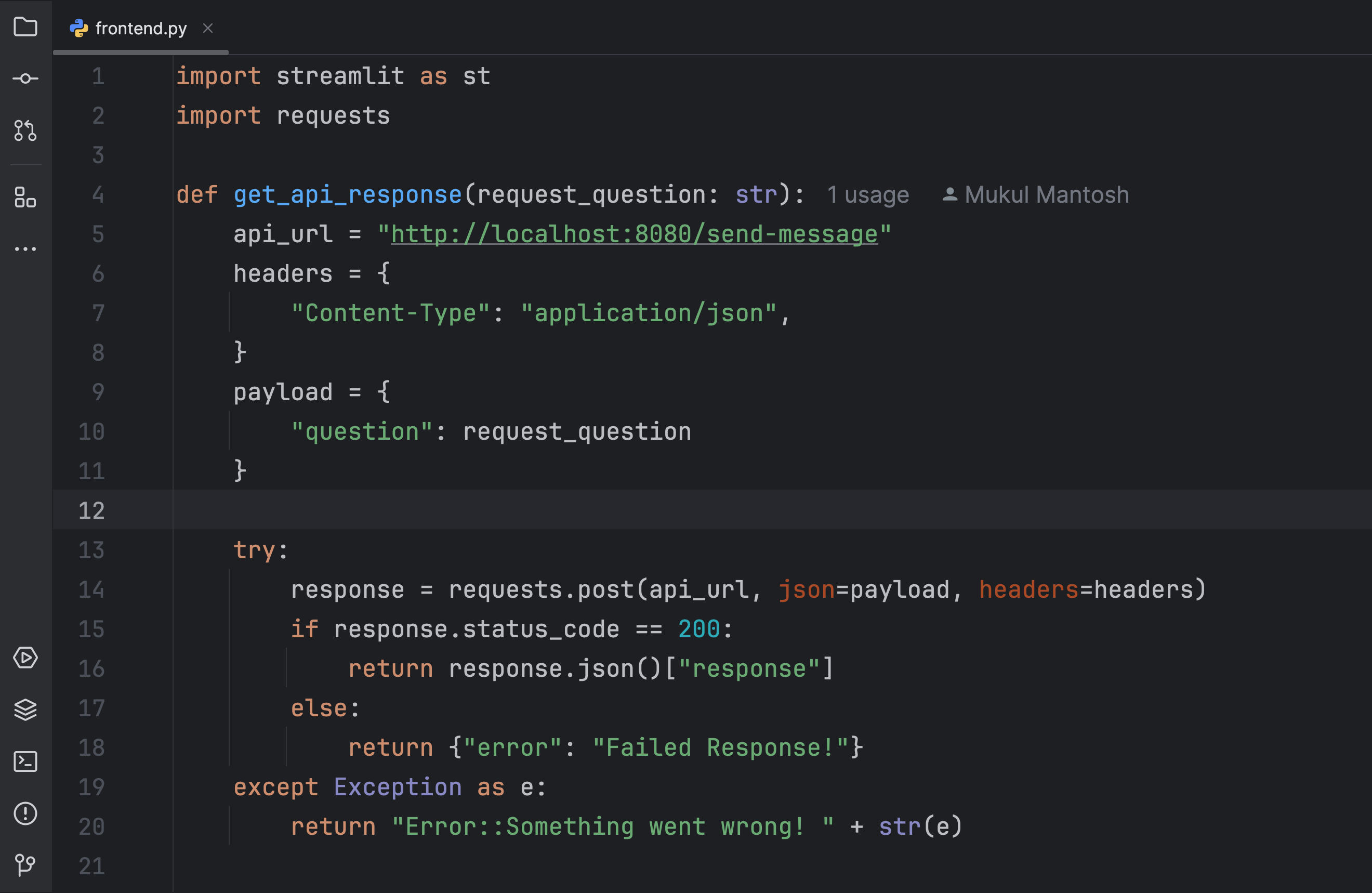The width and height of the screenshot is (1372, 893).
Task: Click the Python logo on frontend.py tab
Action: (x=78, y=28)
